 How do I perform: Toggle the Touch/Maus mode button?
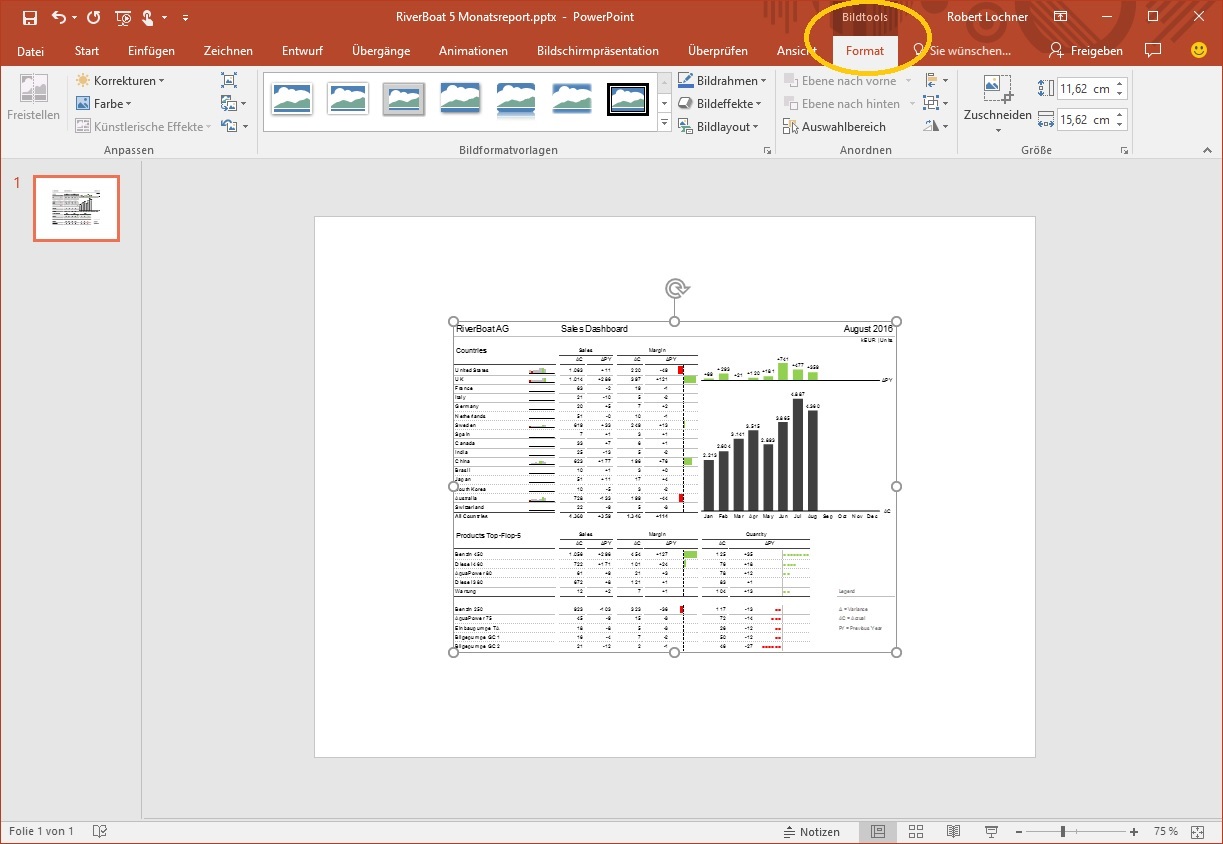point(148,17)
